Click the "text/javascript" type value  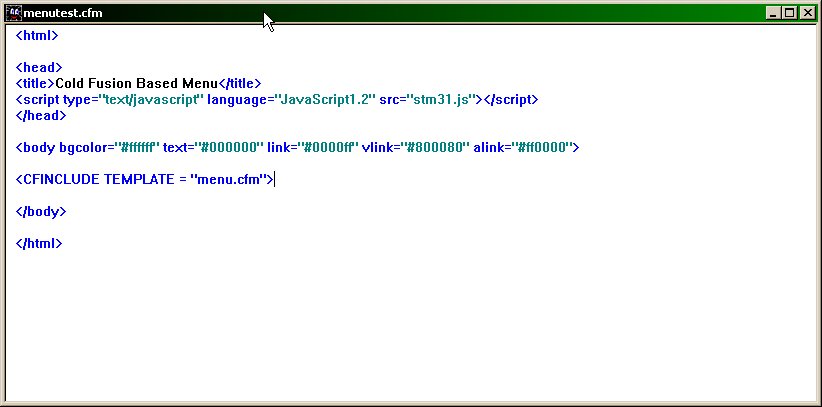coord(151,100)
